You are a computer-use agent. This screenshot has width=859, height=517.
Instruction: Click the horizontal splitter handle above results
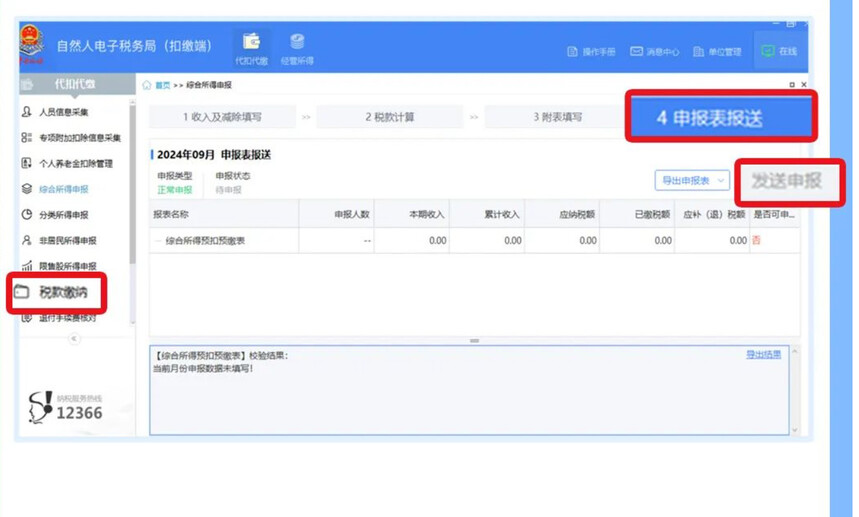pos(474,341)
